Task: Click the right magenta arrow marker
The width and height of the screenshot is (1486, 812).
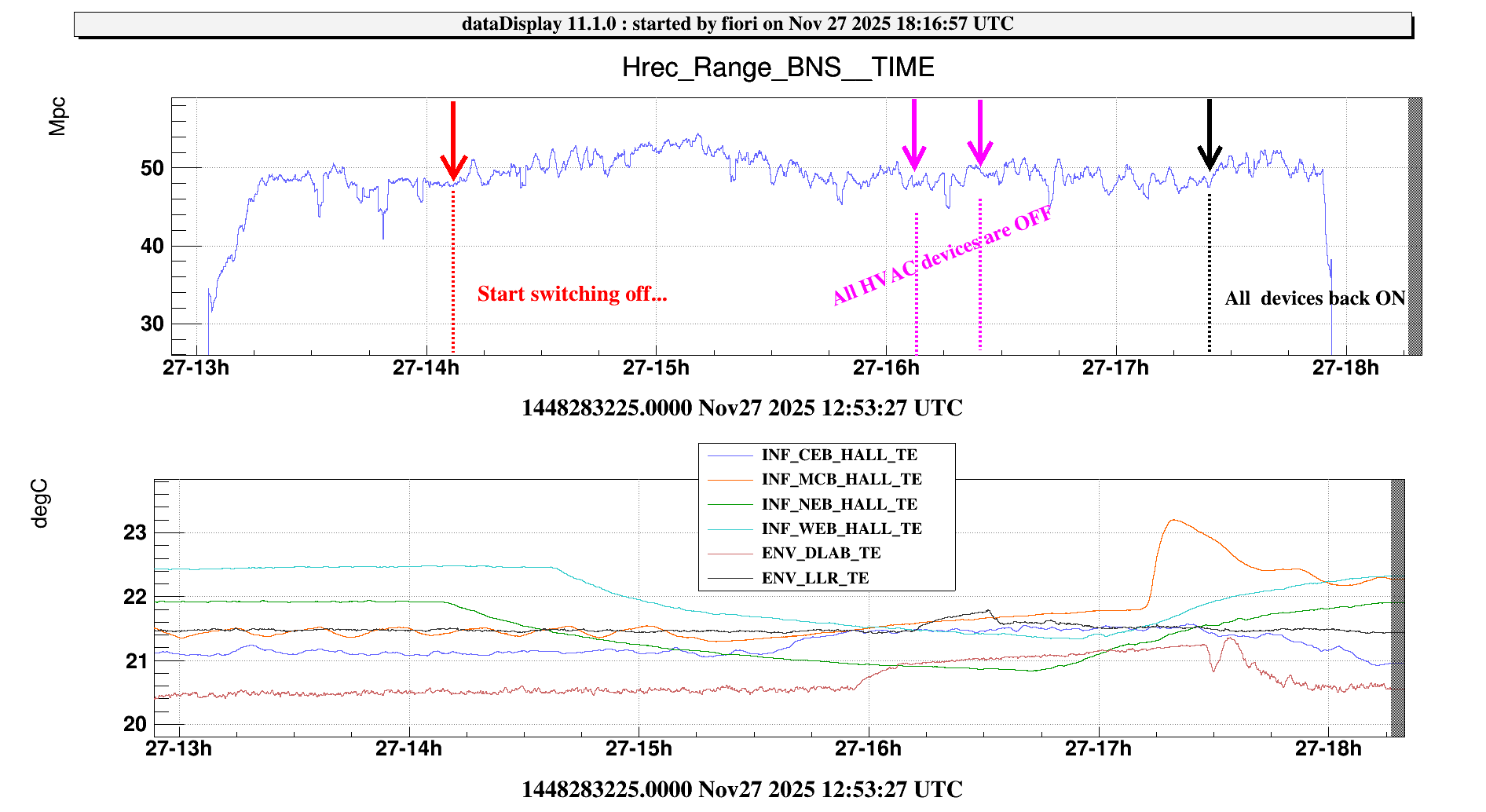Action: [979, 134]
